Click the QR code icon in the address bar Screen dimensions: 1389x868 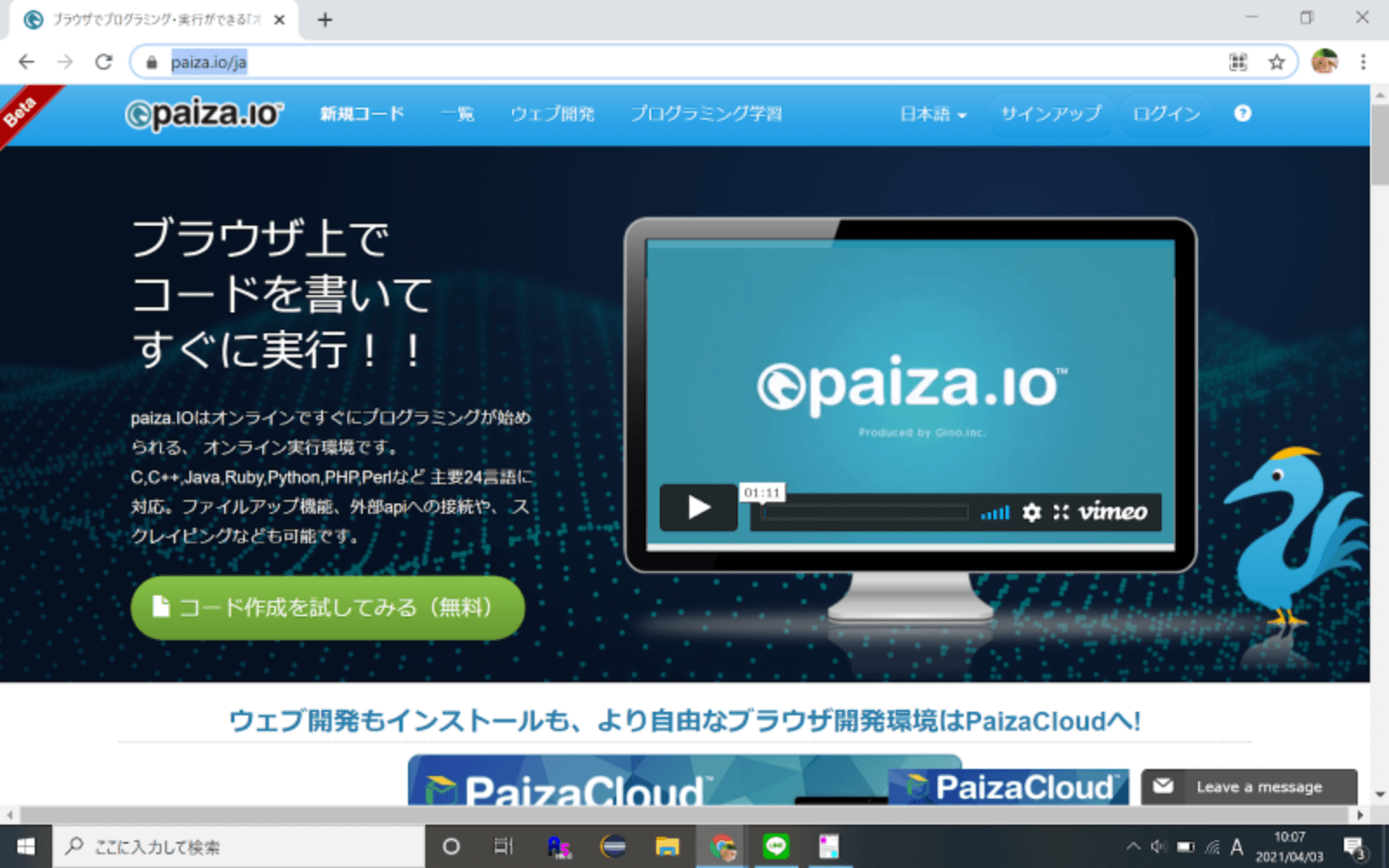tap(1238, 62)
